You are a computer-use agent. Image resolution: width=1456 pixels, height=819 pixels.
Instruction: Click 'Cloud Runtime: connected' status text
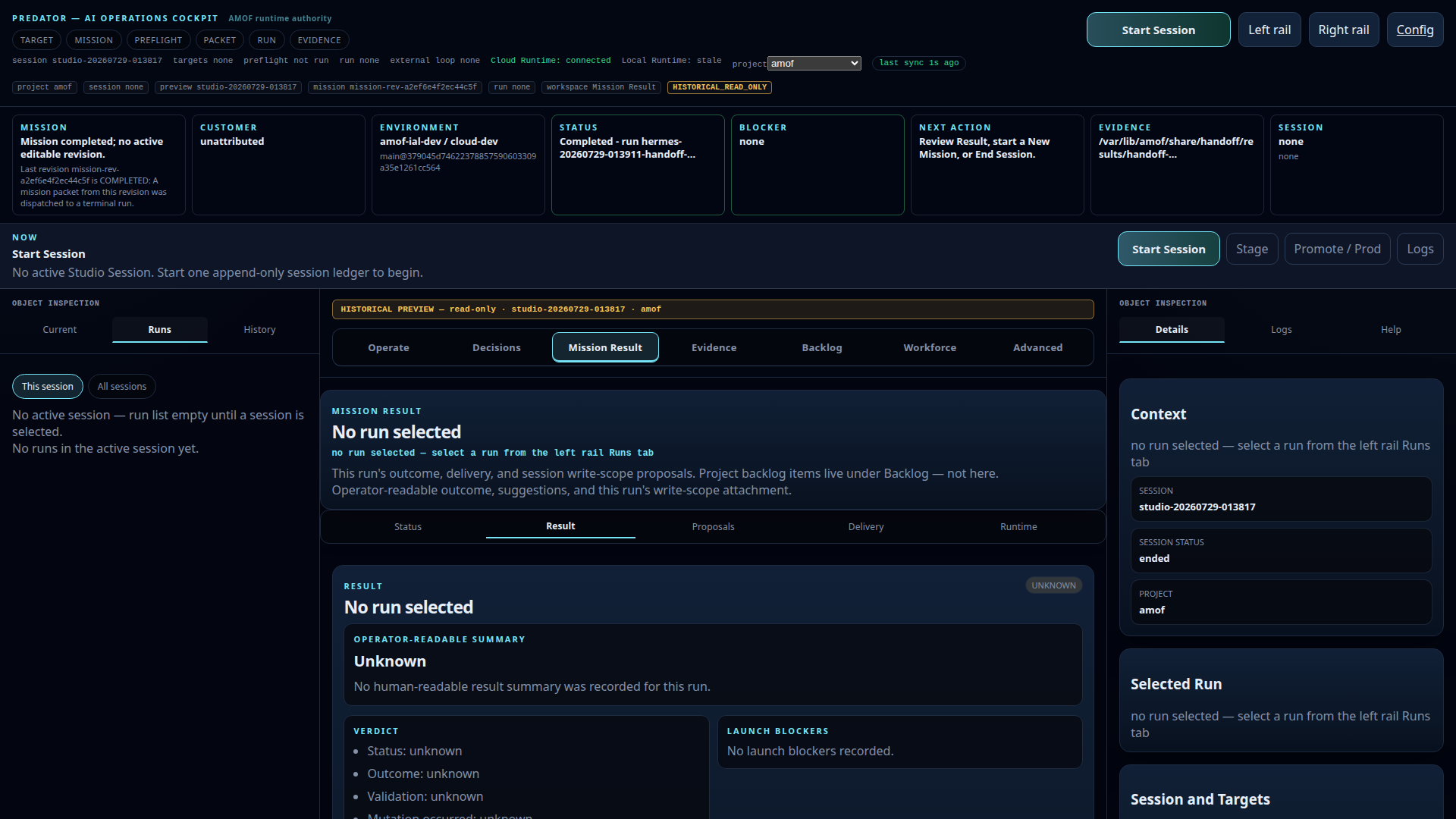click(551, 61)
